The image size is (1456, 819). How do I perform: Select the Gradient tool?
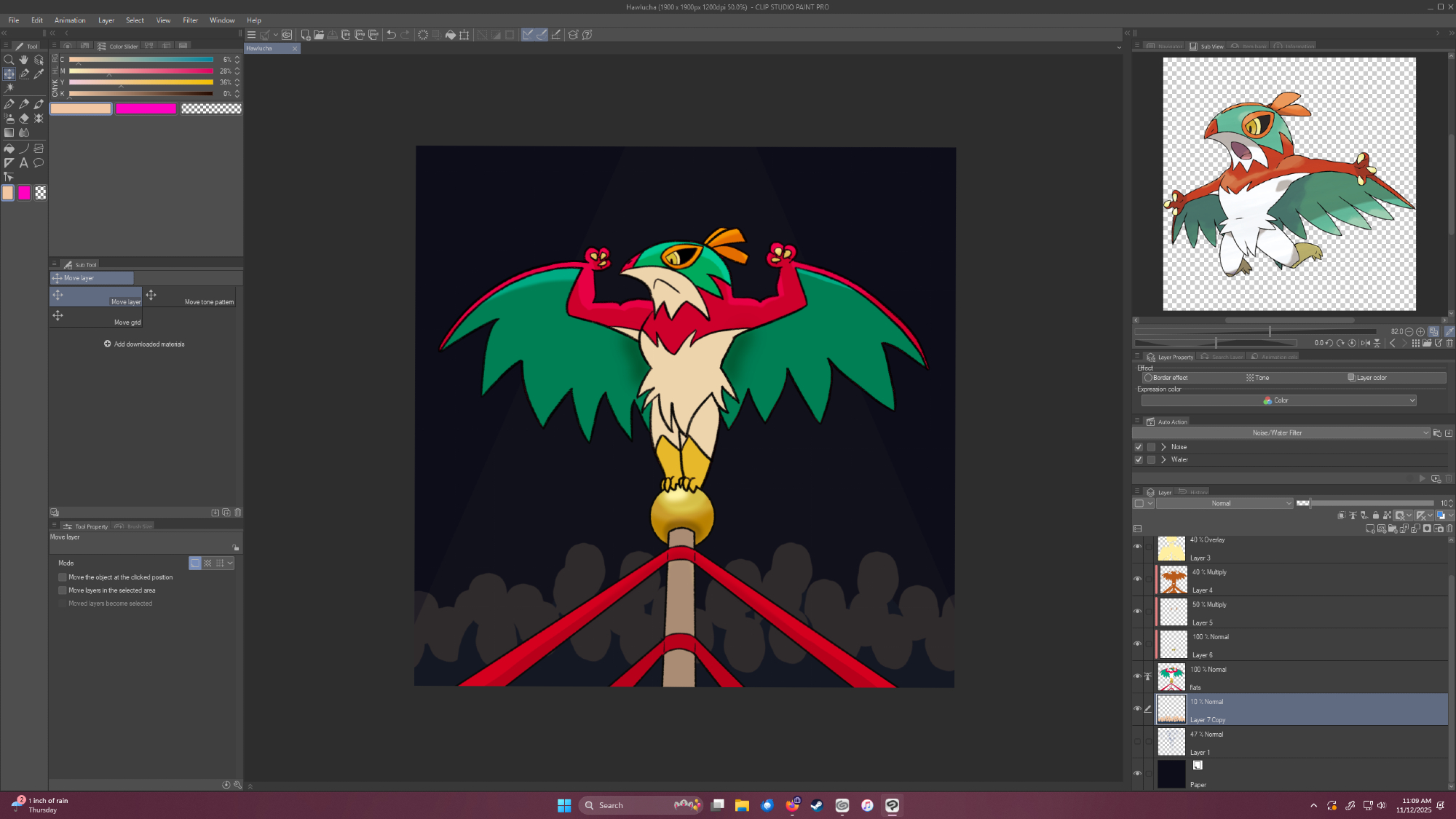point(9,132)
